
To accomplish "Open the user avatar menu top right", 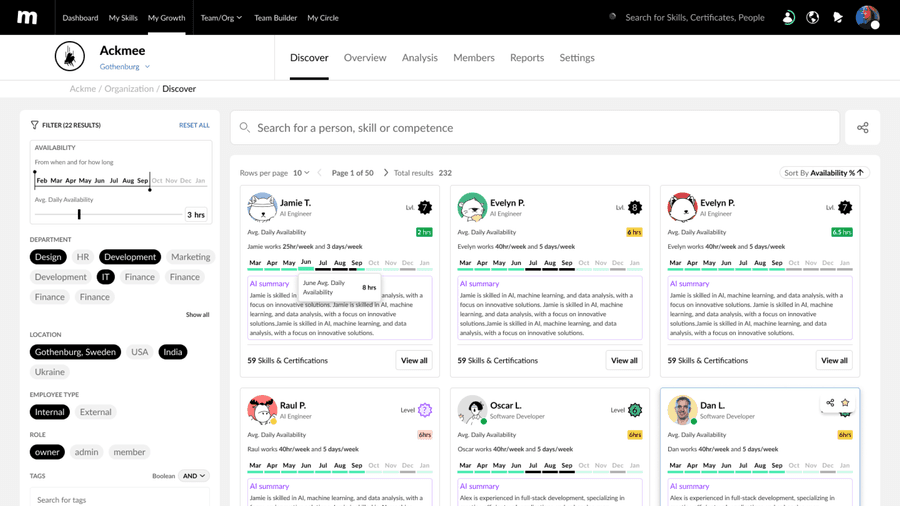I will pos(867,17).
